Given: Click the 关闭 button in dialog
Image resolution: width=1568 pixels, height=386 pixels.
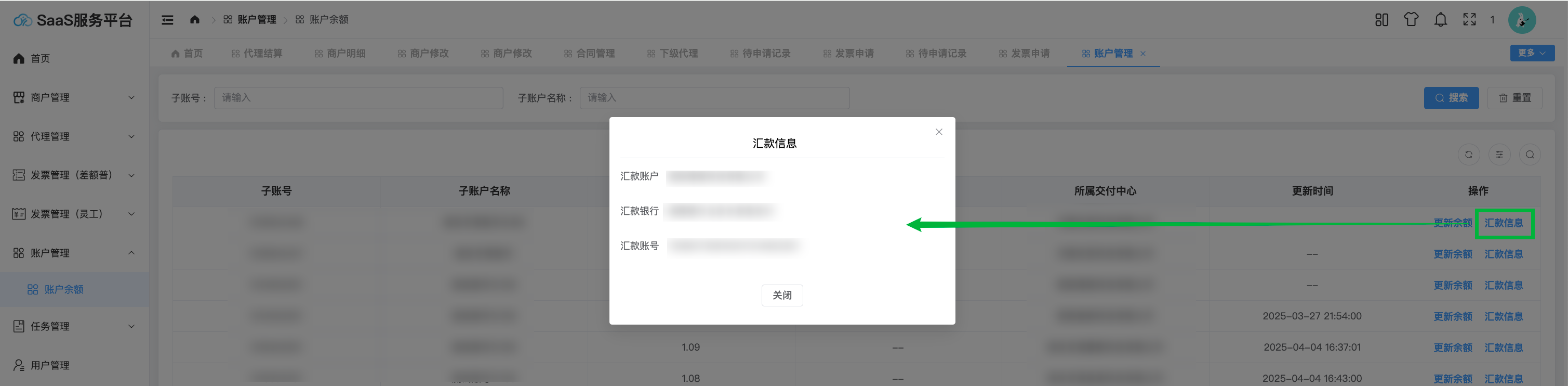Looking at the screenshot, I should [781, 296].
